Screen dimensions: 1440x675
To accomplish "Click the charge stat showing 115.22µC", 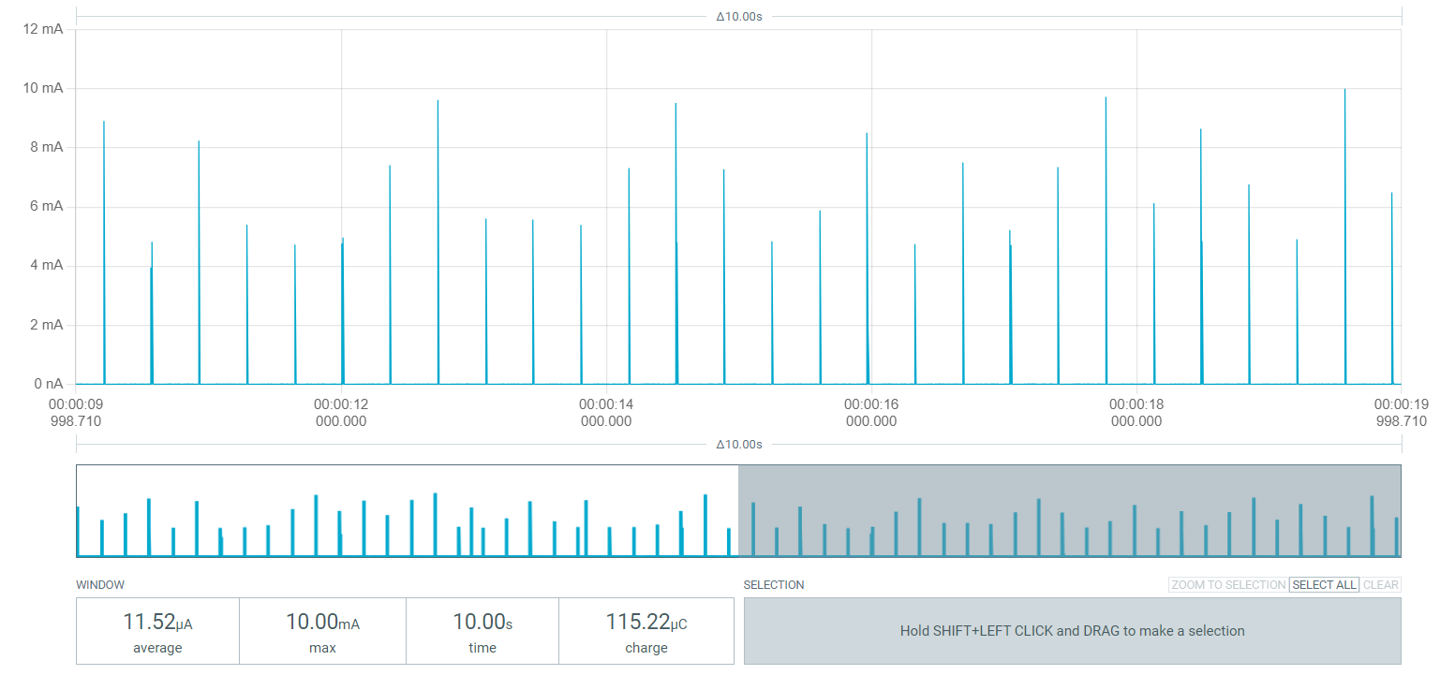I will (645, 630).
